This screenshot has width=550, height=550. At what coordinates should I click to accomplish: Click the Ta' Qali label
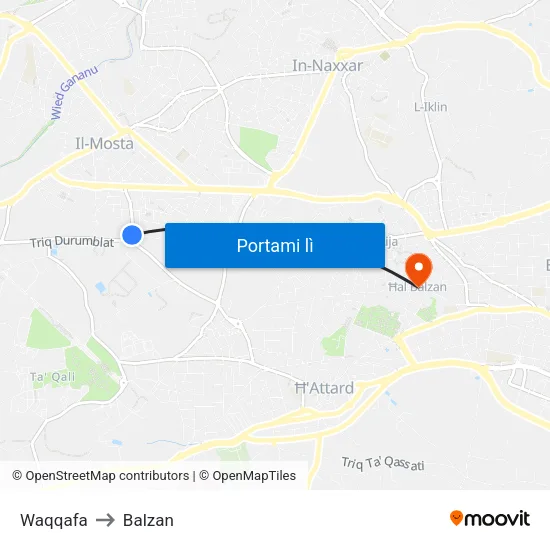[53, 377]
